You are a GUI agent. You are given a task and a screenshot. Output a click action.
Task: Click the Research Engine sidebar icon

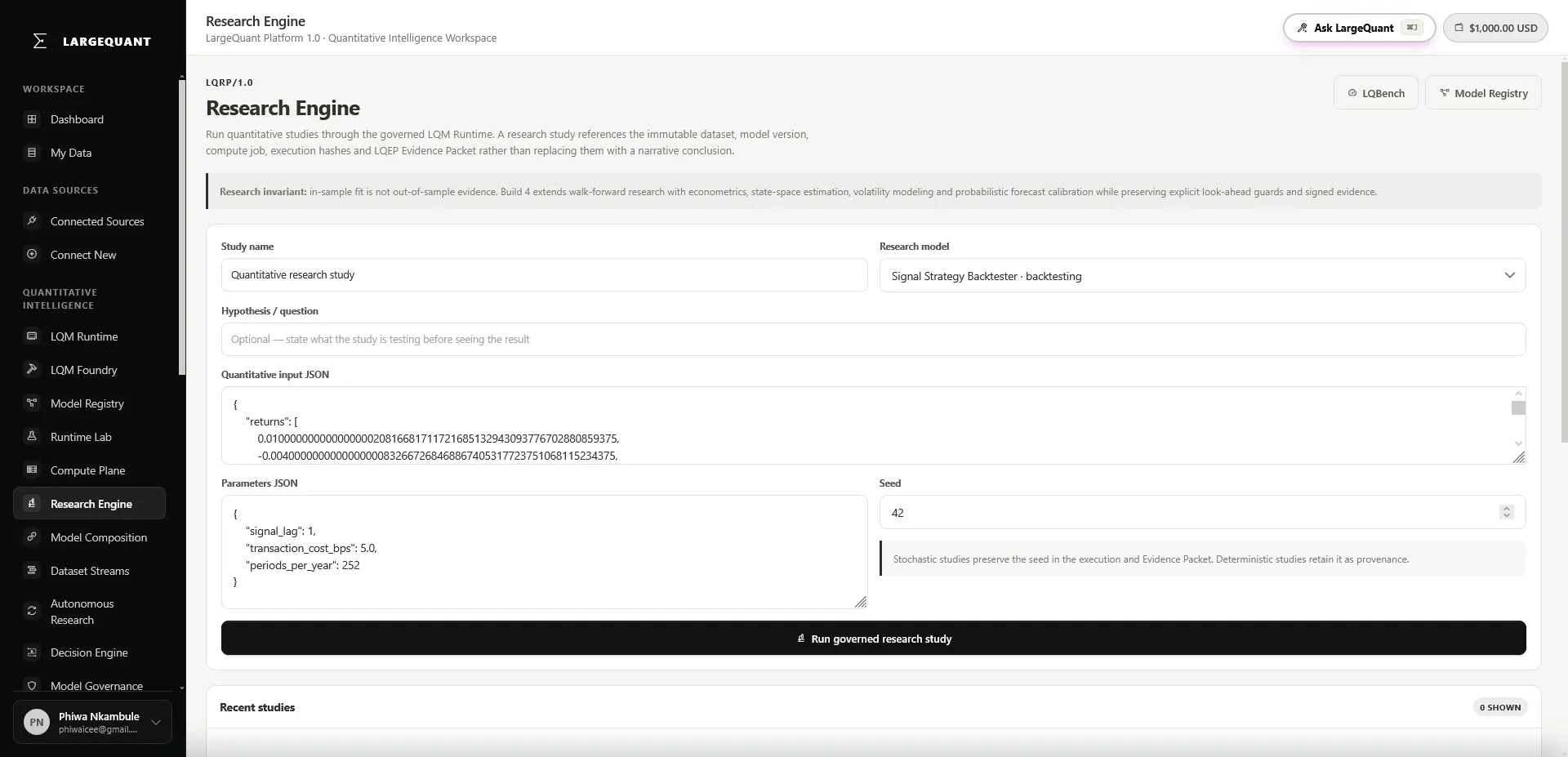click(32, 503)
